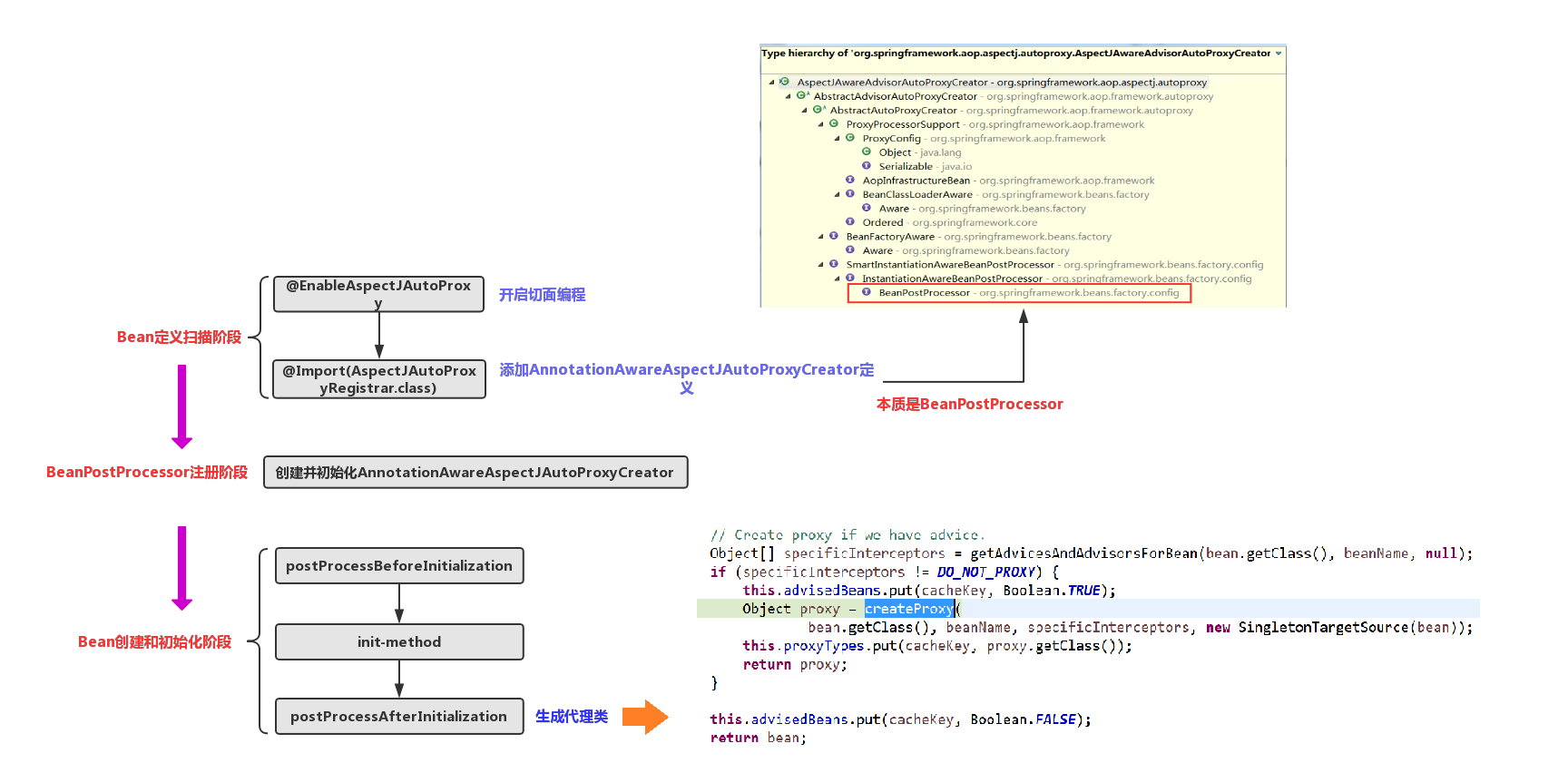Click this.proxyTypes.put code line

[936, 646]
